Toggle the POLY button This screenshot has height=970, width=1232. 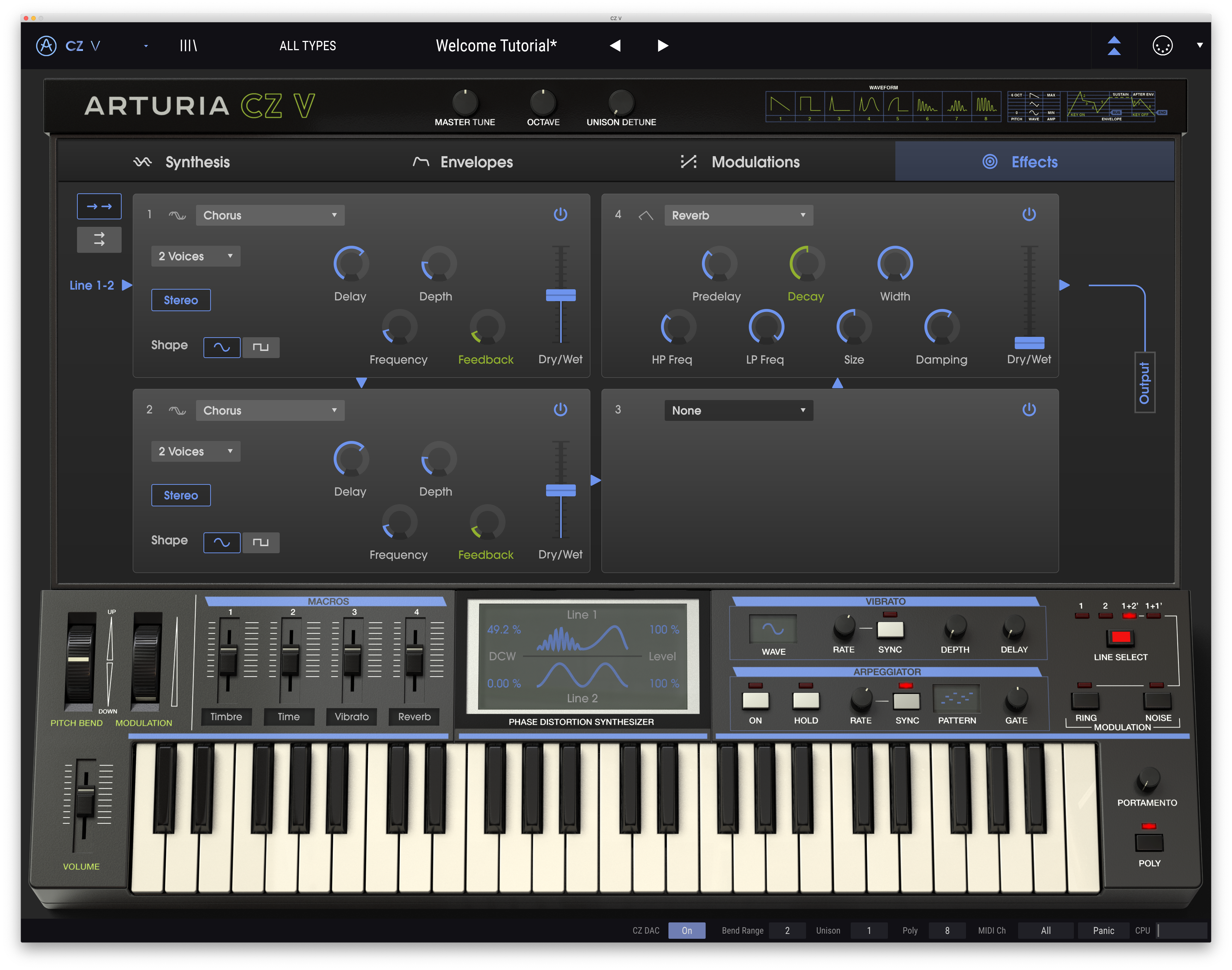pos(1148,842)
